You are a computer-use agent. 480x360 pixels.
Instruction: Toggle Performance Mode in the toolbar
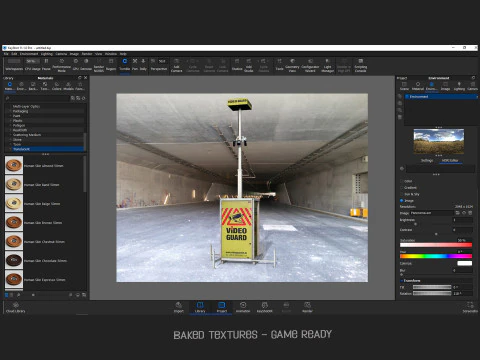pyautogui.click(x=61, y=65)
